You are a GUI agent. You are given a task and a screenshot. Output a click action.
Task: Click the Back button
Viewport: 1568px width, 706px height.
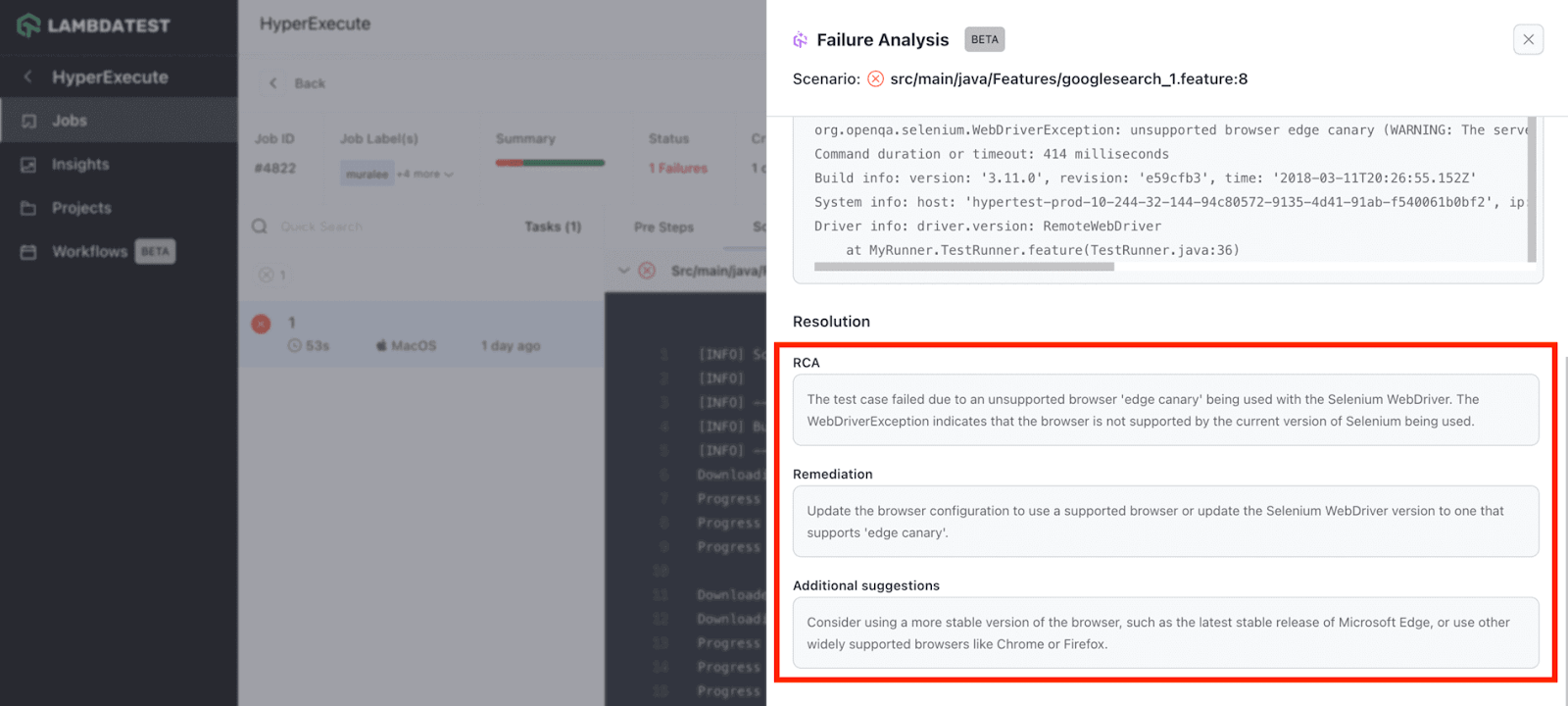coord(297,83)
